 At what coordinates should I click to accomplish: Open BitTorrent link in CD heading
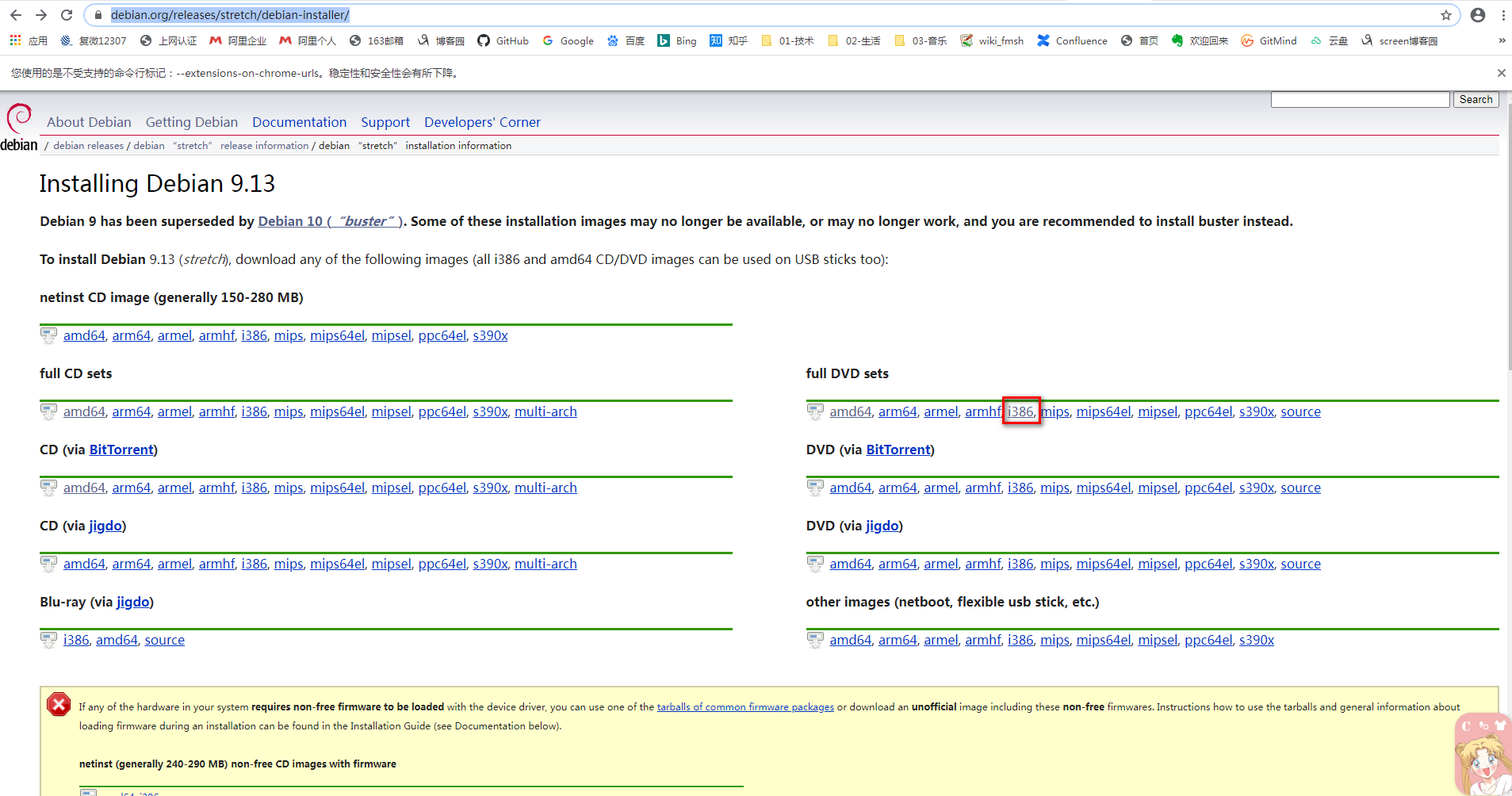(x=121, y=450)
